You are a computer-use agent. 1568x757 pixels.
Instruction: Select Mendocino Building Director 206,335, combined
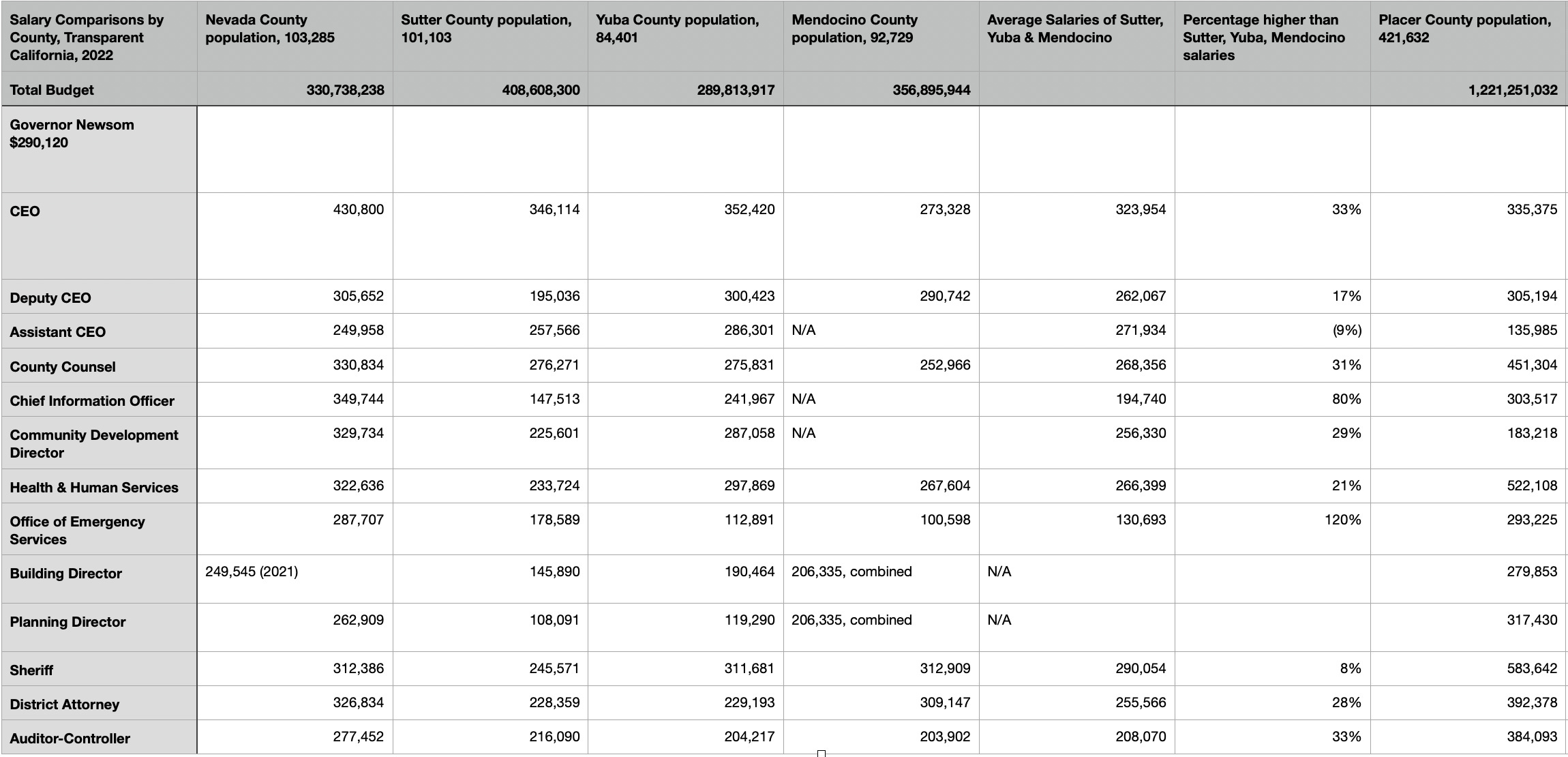tap(851, 572)
